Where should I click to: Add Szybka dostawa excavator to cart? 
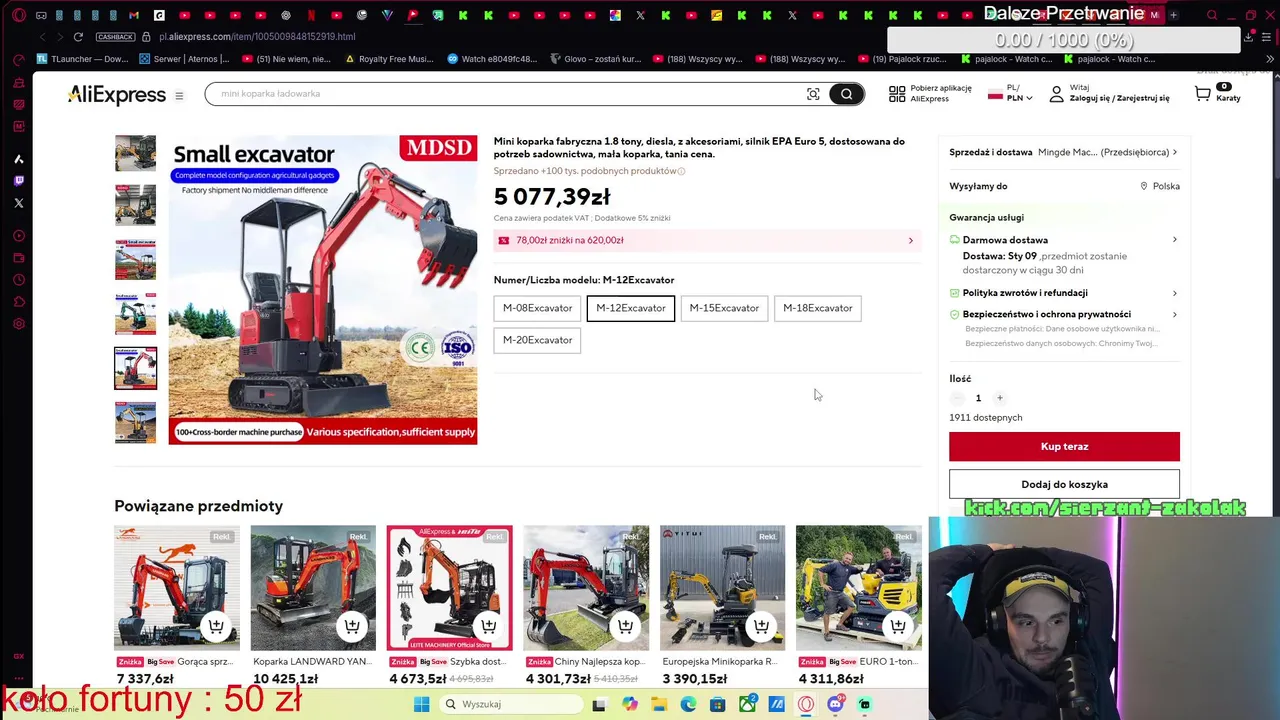point(489,626)
